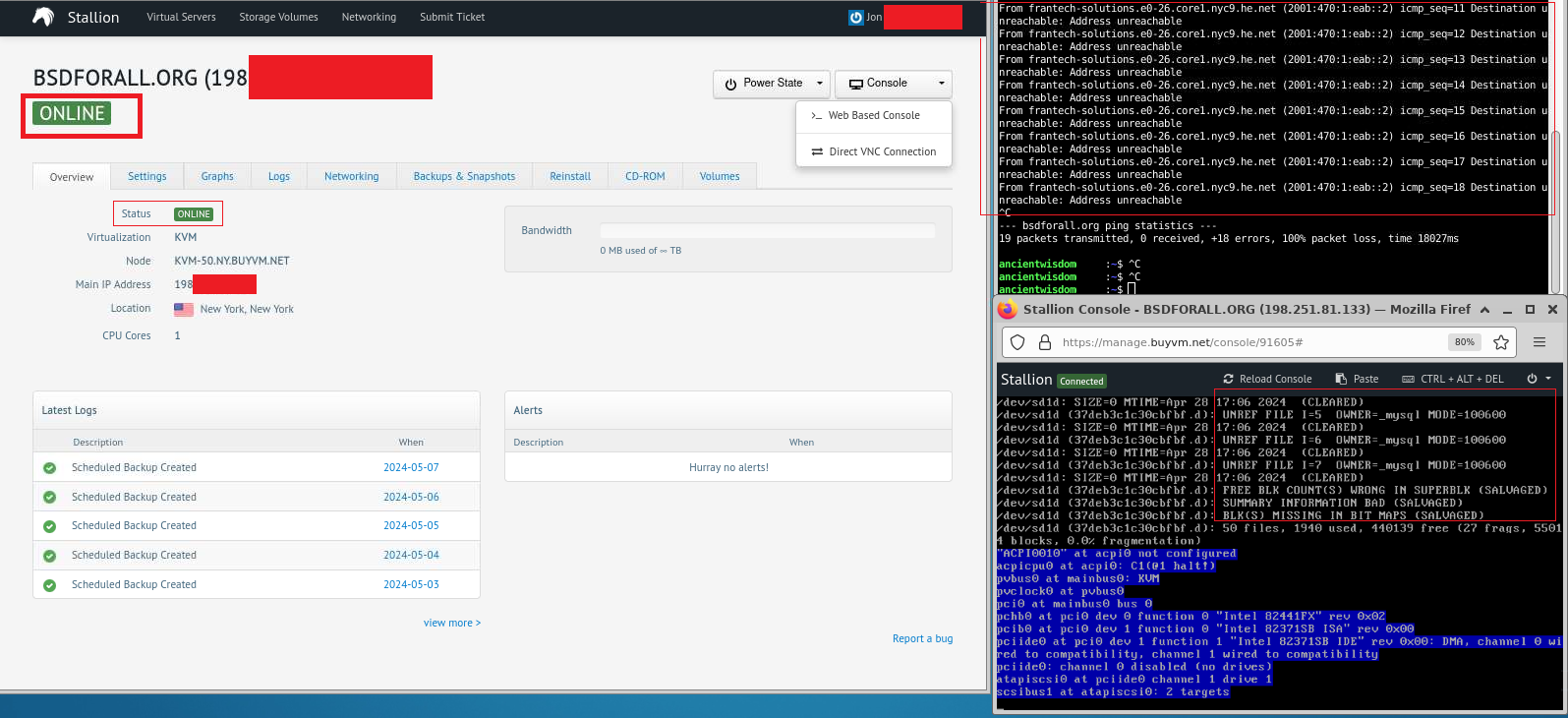Click the US flag location icon
Image resolution: width=1568 pixels, height=718 pixels.
tap(184, 309)
